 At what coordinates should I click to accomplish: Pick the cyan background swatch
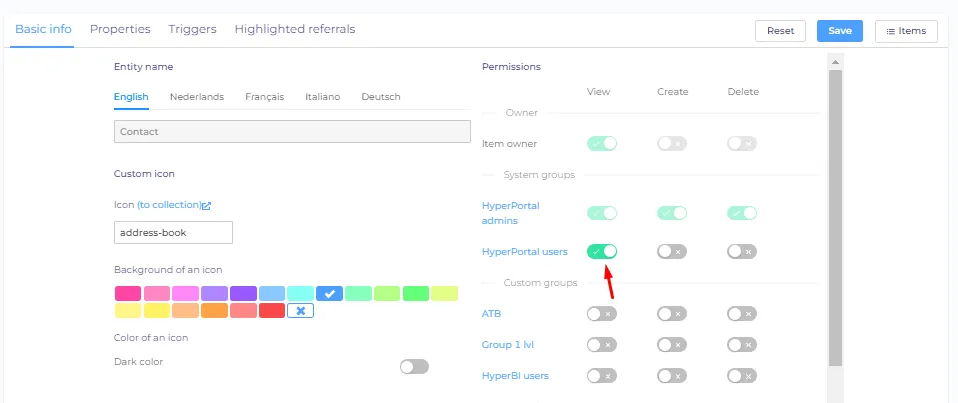pos(301,294)
